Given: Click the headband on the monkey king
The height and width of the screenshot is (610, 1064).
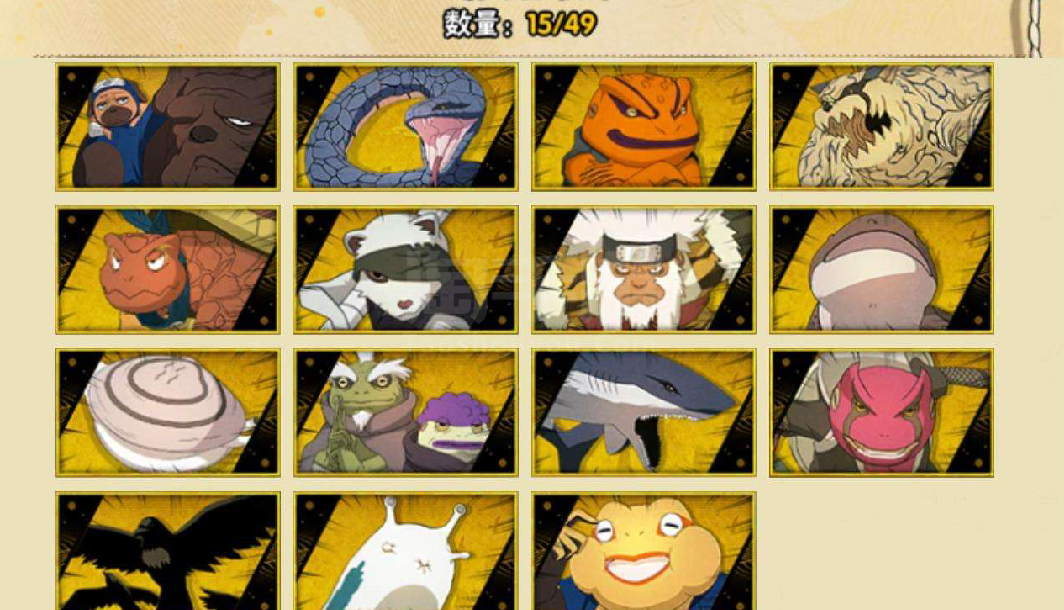Looking at the screenshot, I should coord(636,250).
